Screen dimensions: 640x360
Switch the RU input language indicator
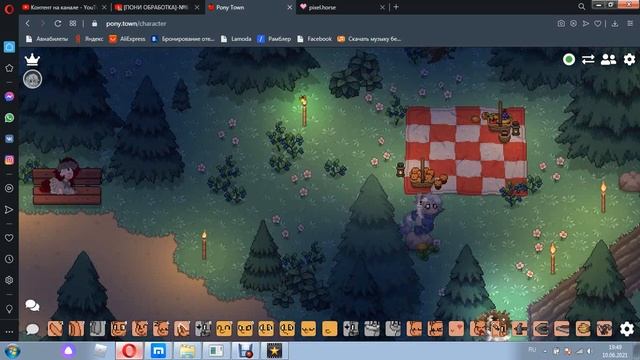click(x=532, y=350)
